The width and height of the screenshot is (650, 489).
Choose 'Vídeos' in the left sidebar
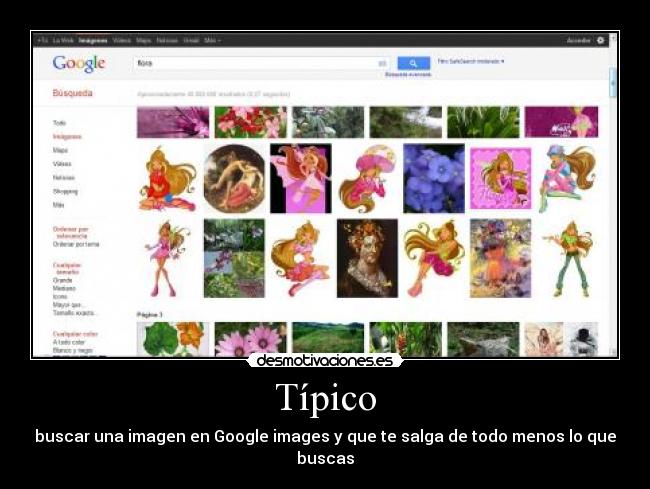[62, 164]
